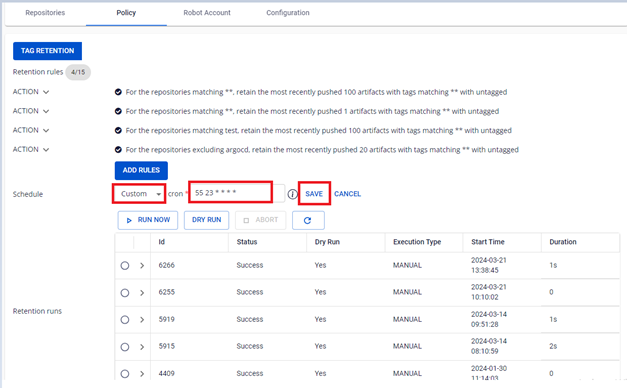Open ACTION menu for 1 artifacts rule
627x388 pixels.
point(31,111)
